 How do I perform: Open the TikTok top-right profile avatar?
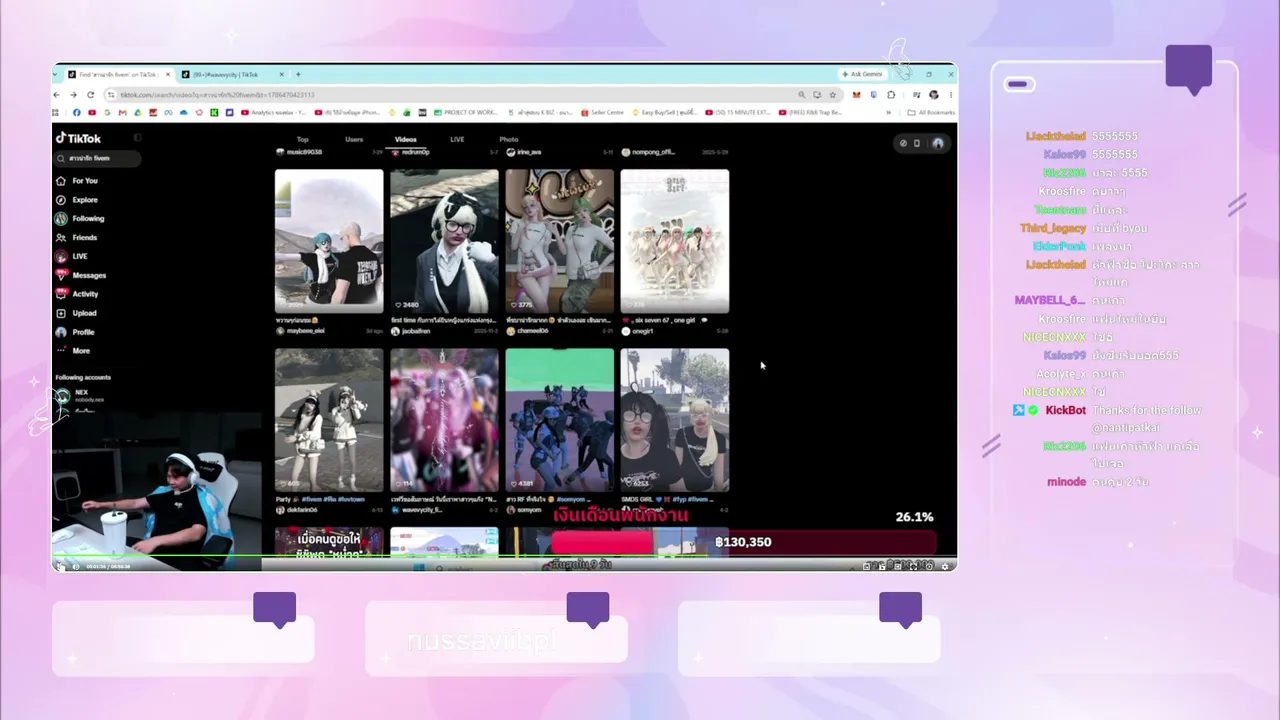tap(938, 143)
